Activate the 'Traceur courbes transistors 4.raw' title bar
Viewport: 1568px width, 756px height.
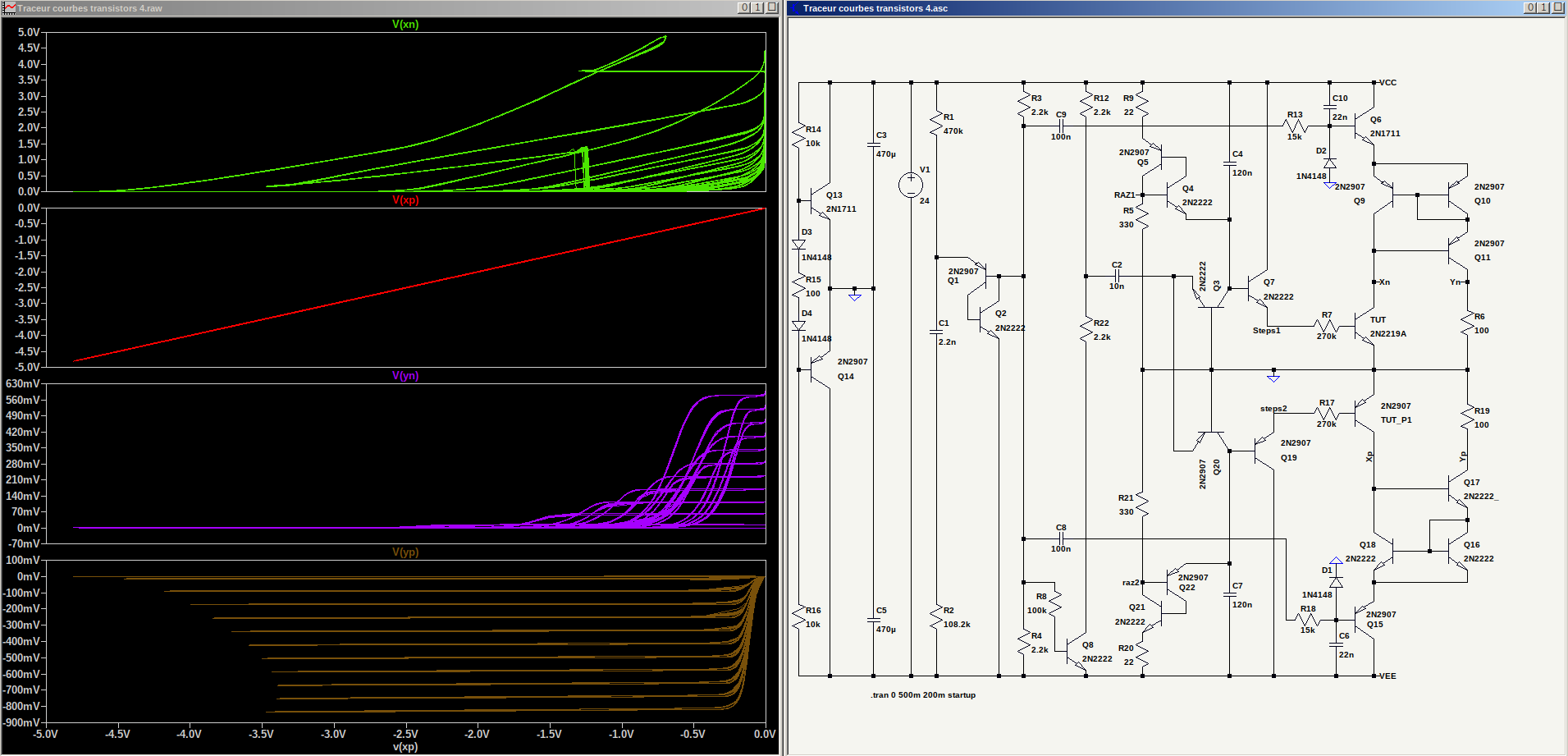(369, 8)
